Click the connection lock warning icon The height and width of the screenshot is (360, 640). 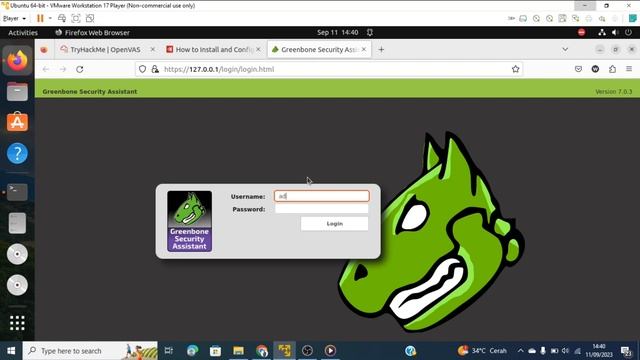coord(155,69)
